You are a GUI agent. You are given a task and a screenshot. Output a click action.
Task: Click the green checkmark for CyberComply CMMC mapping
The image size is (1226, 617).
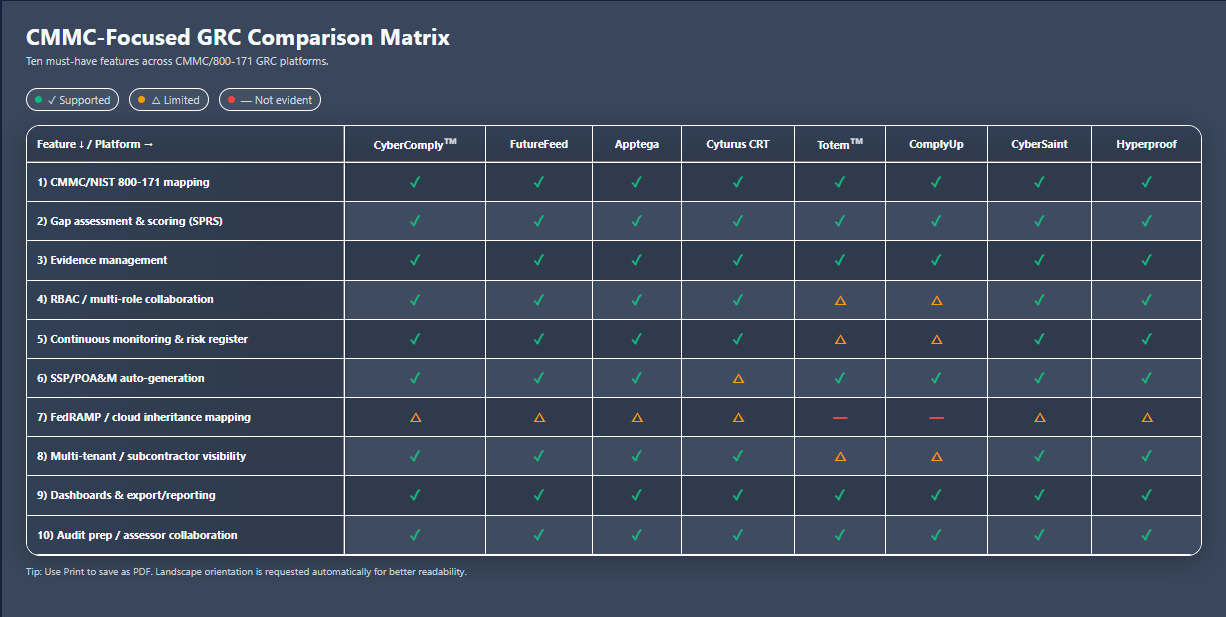point(414,182)
